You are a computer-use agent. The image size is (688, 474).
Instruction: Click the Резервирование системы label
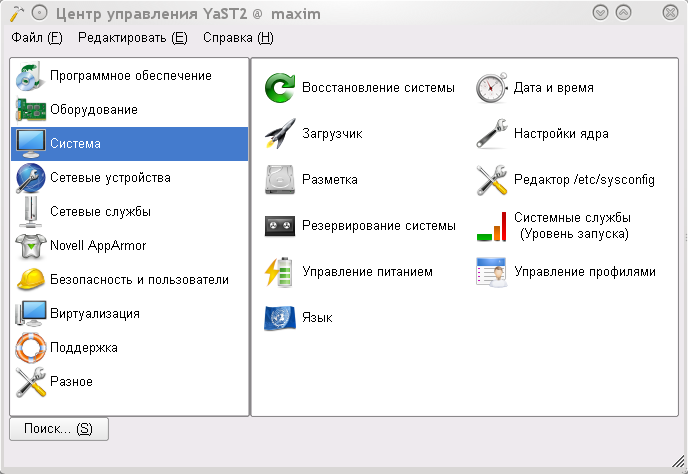[x=379, y=226]
